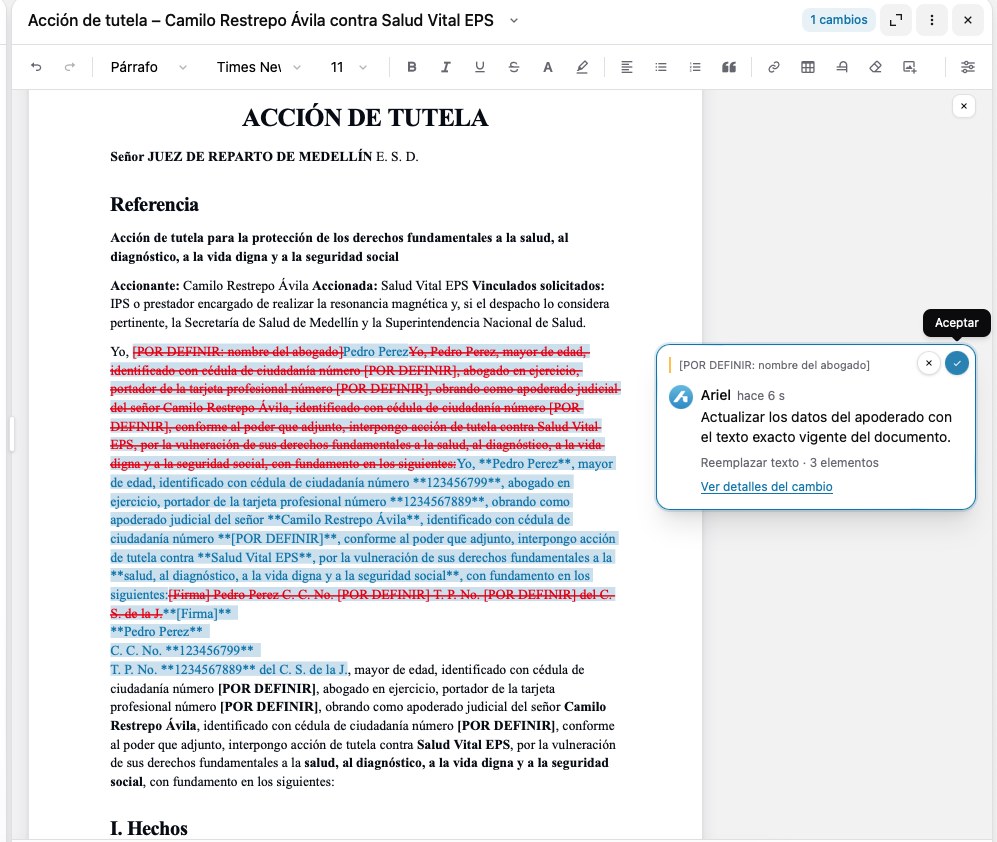This screenshot has height=842, width=997.
Task: Insert an image
Action: coord(910,67)
